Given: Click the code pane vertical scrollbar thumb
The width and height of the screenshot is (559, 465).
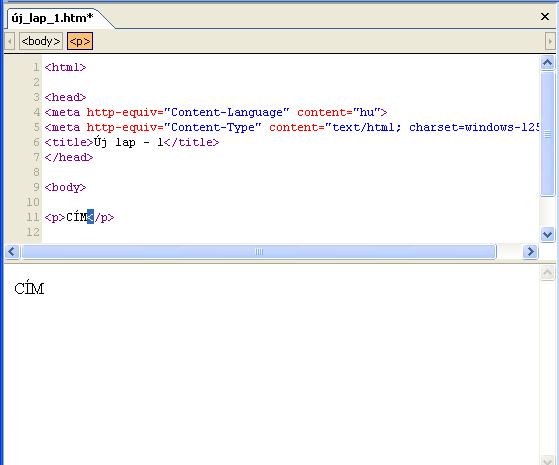Looking at the screenshot, I should [548, 134].
